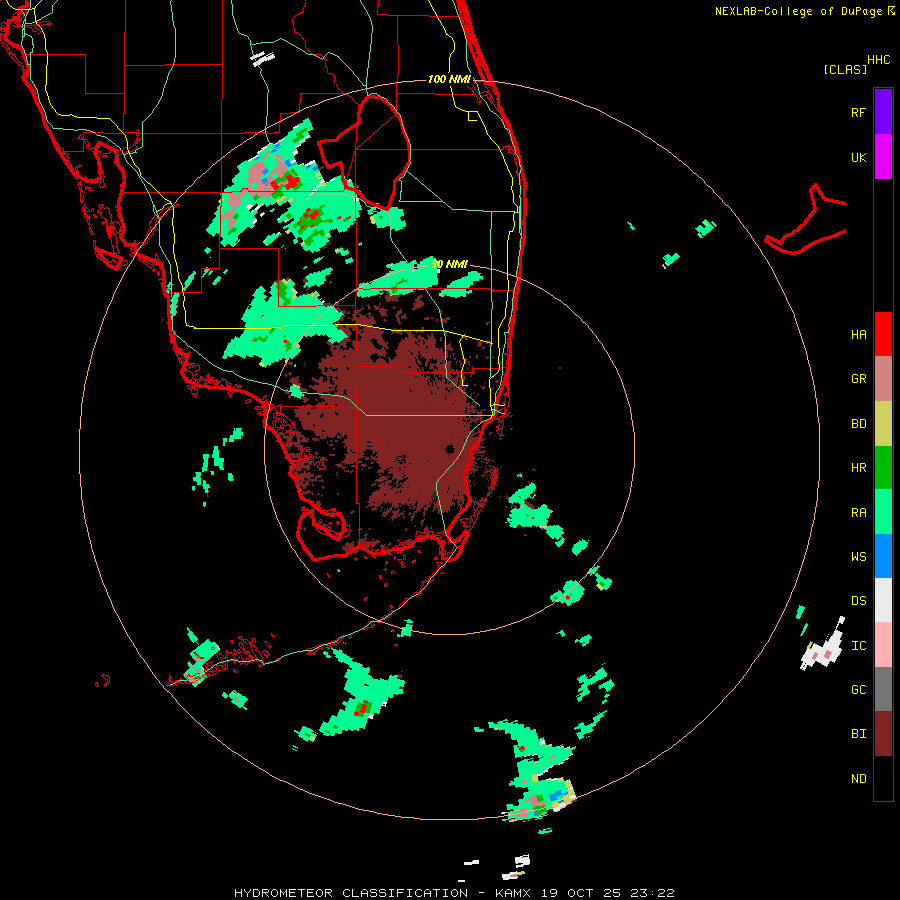900x900 pixels.
Task: Click the WS legend label
Action: pos(858,556)
